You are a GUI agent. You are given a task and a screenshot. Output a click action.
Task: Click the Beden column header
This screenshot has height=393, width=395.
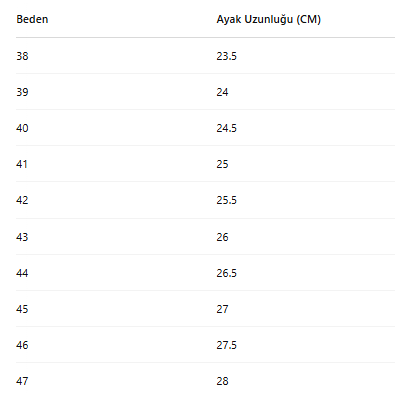[x=32, y=19]
